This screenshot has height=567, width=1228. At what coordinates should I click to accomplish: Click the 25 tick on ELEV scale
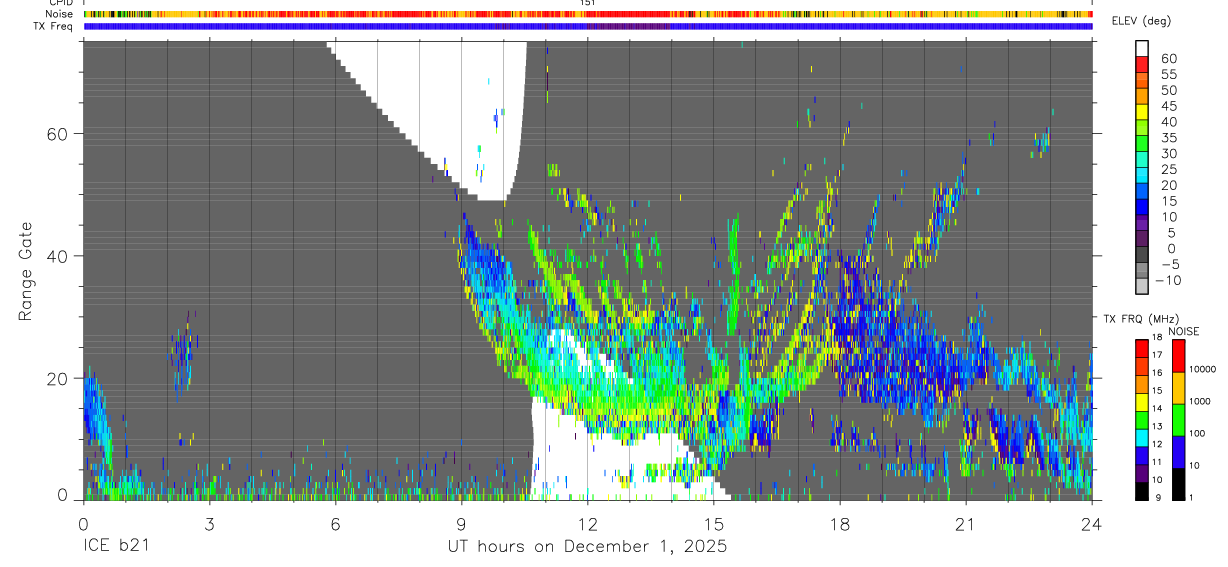coord(1169,169)
